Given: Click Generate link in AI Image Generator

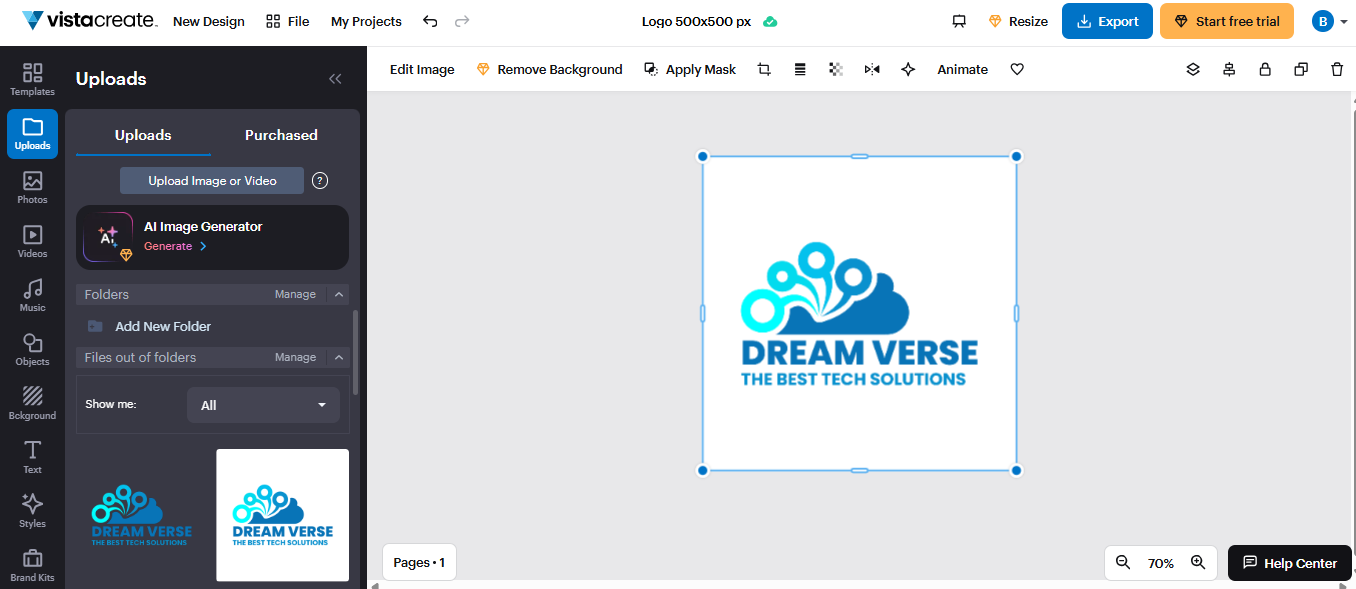Looking at the screenshot, I should coord(175,246).
